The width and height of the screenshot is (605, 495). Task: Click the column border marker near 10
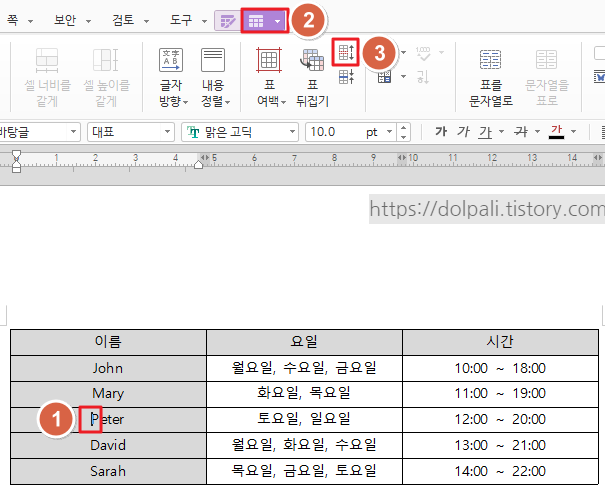[x=402, y=157]
